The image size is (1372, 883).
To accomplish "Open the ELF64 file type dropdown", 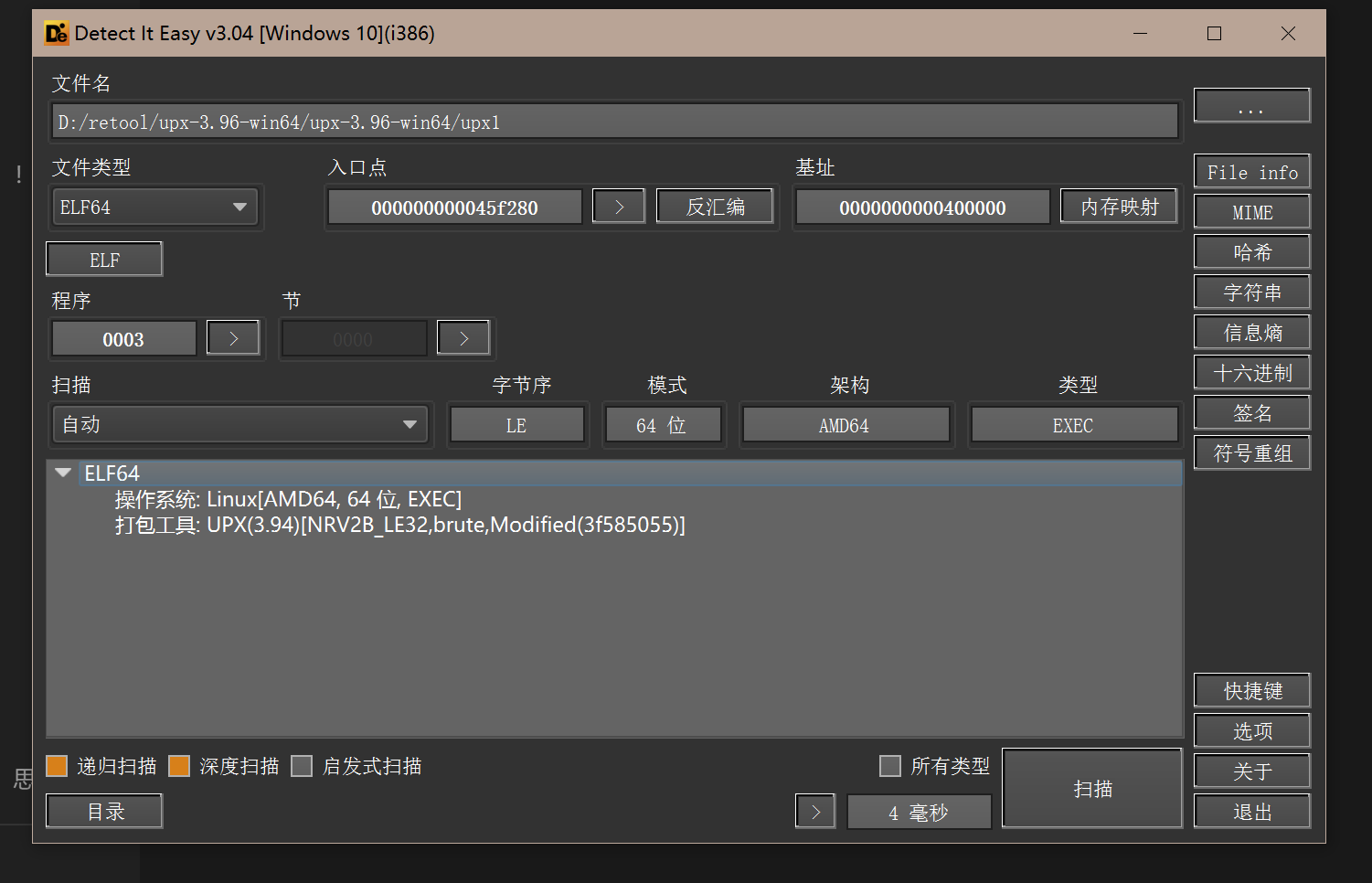I will 154,207.
